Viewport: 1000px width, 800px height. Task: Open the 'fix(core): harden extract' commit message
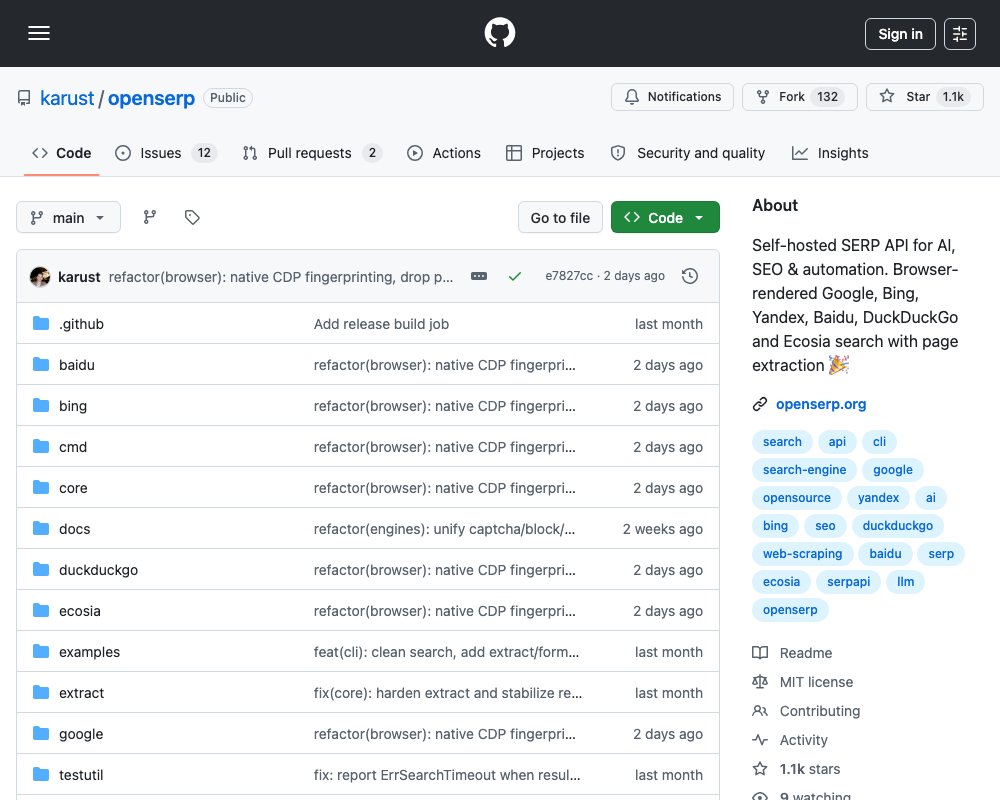[448, 693]
